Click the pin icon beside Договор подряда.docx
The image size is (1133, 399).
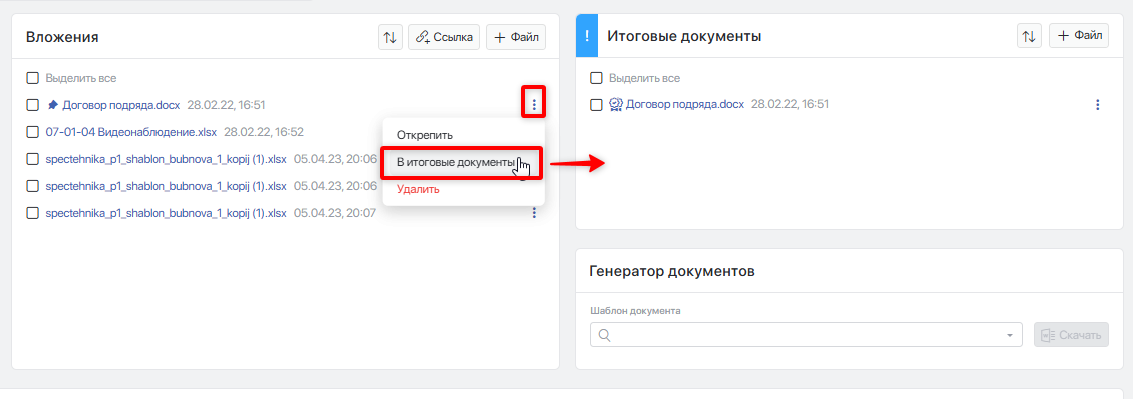tap(52, 105)
